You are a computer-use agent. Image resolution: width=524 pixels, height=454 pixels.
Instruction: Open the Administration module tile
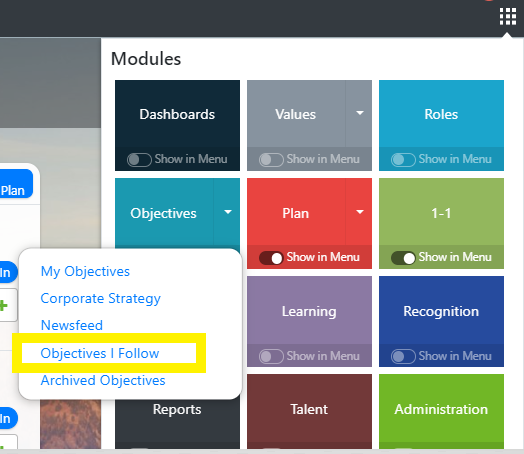click(x=441, y=409)
